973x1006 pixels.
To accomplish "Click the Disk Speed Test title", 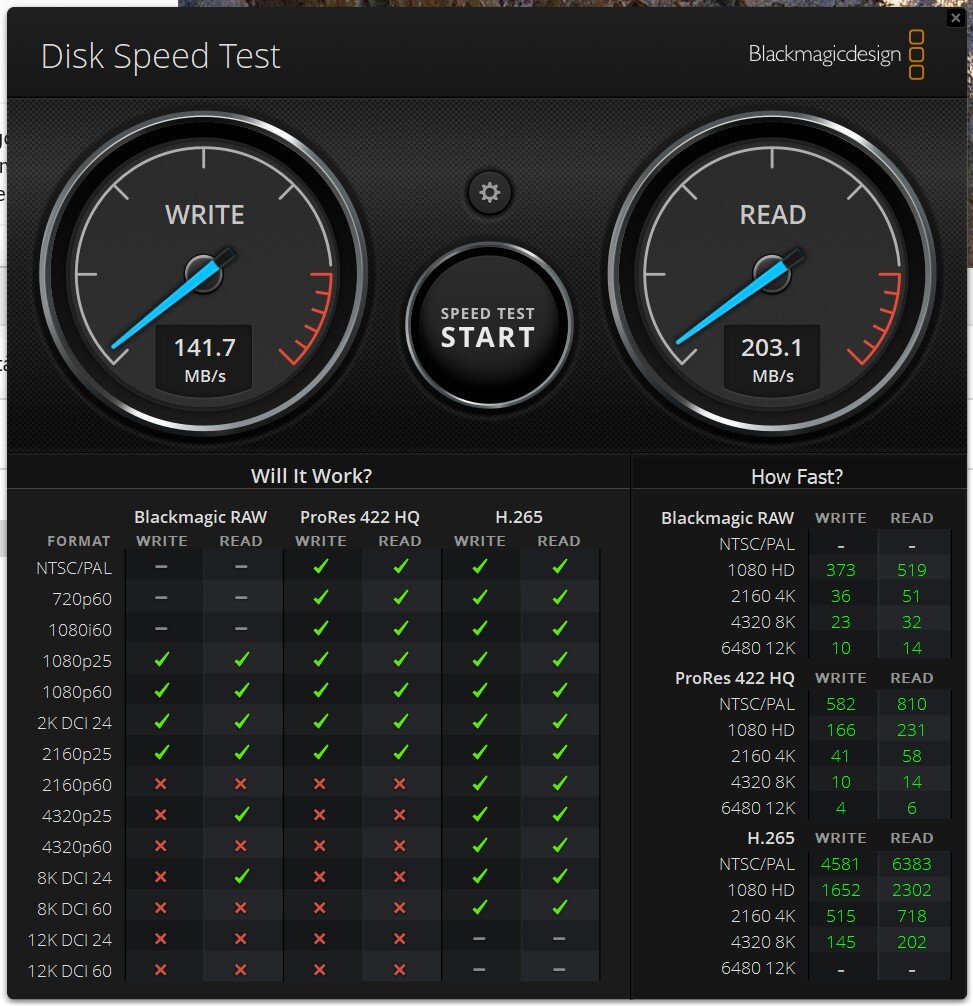I will click(160, 56).
